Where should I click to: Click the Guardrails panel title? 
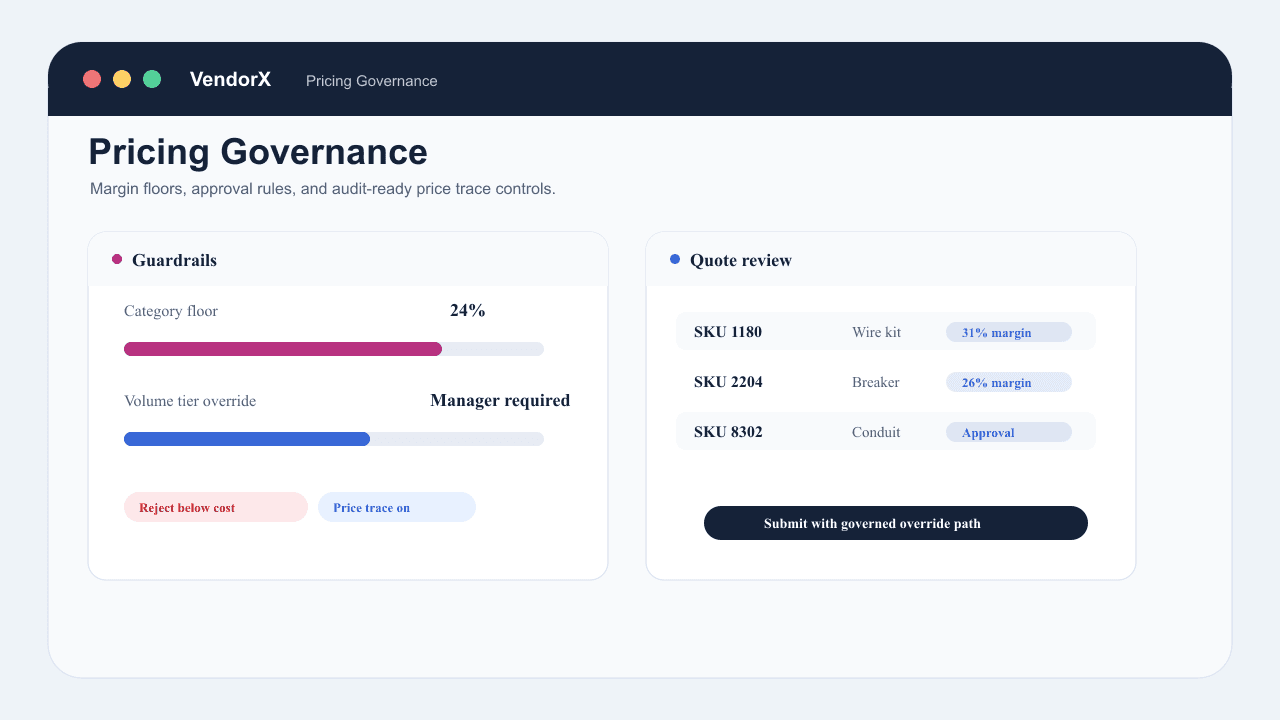tap(174, 260)
